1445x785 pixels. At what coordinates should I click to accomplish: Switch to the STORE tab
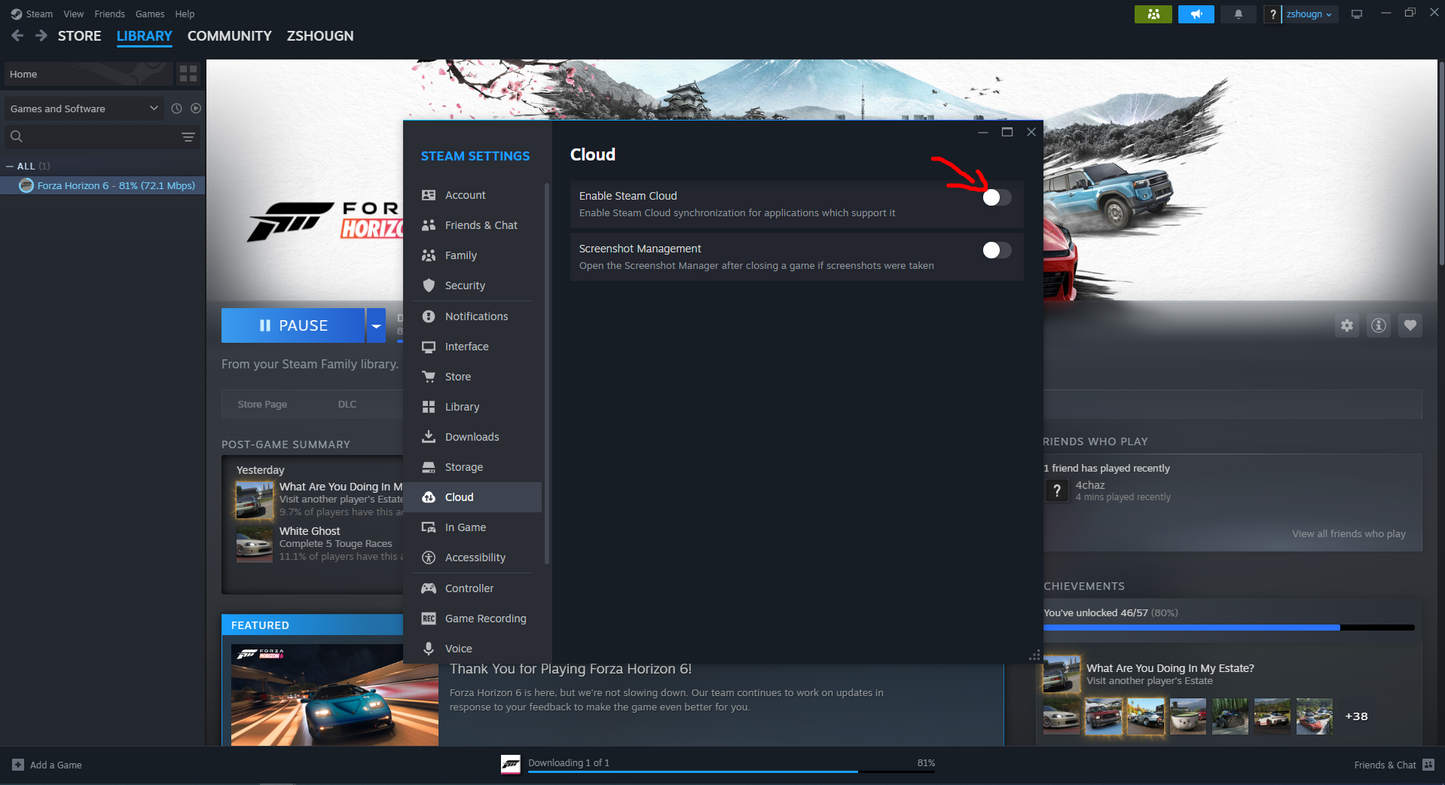[79, 36]
